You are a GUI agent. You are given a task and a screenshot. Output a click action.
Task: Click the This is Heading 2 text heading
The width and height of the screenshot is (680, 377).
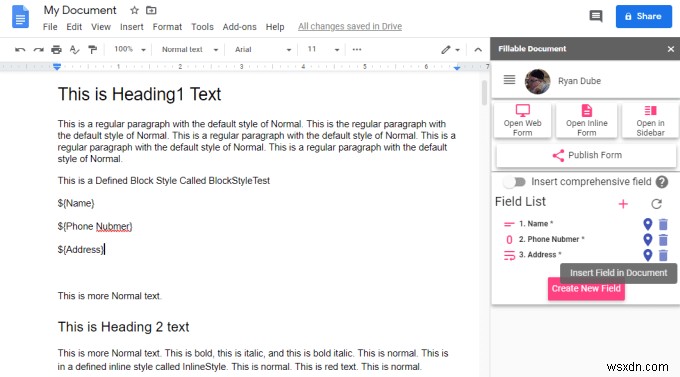coord(123,327)
